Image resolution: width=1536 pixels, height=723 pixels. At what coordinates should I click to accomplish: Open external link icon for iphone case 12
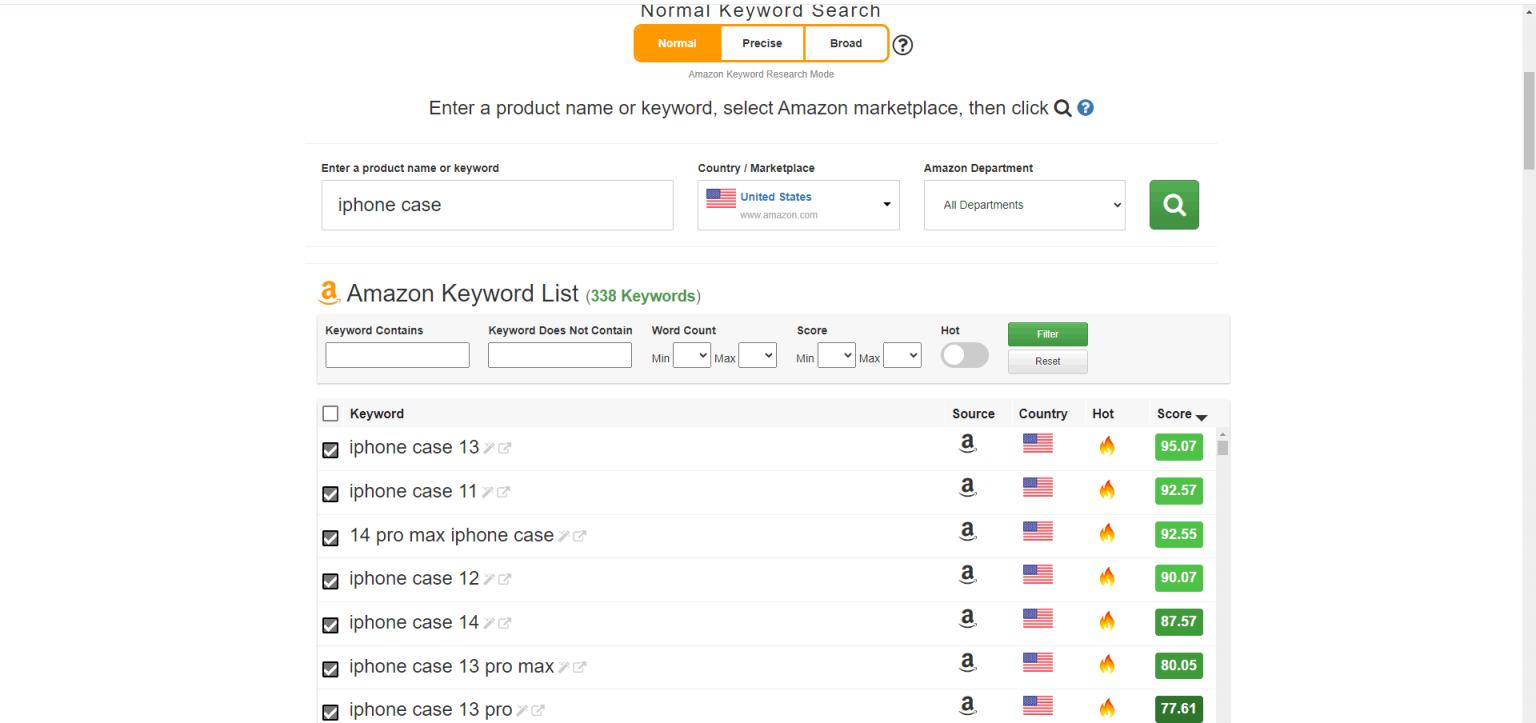(505, 579)
